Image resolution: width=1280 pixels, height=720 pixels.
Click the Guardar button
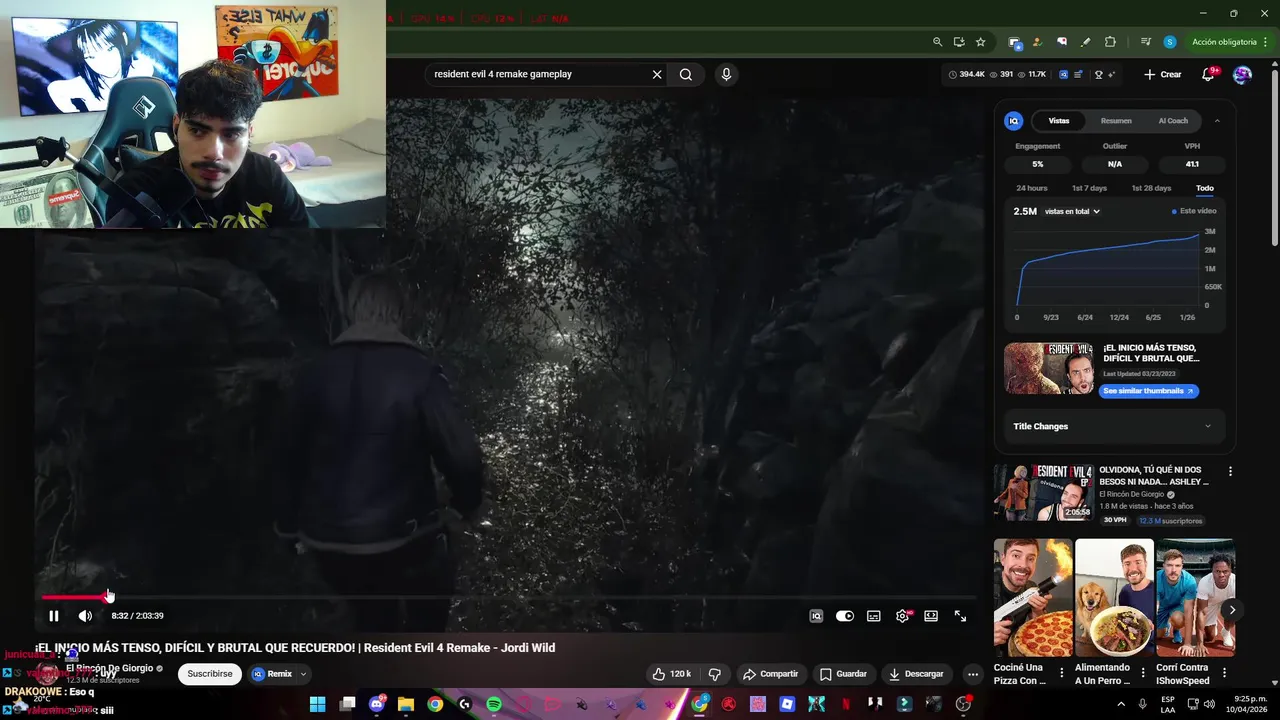pyautogui.click(x=844, y=674)
